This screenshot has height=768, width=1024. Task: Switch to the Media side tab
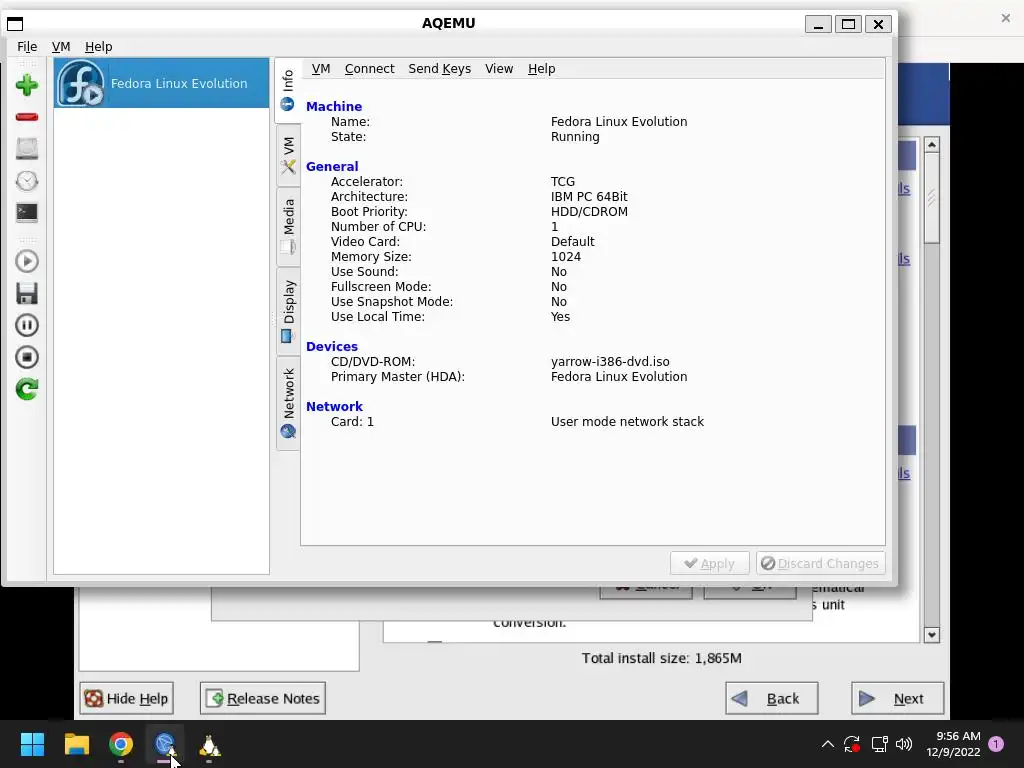click(288, 227)
